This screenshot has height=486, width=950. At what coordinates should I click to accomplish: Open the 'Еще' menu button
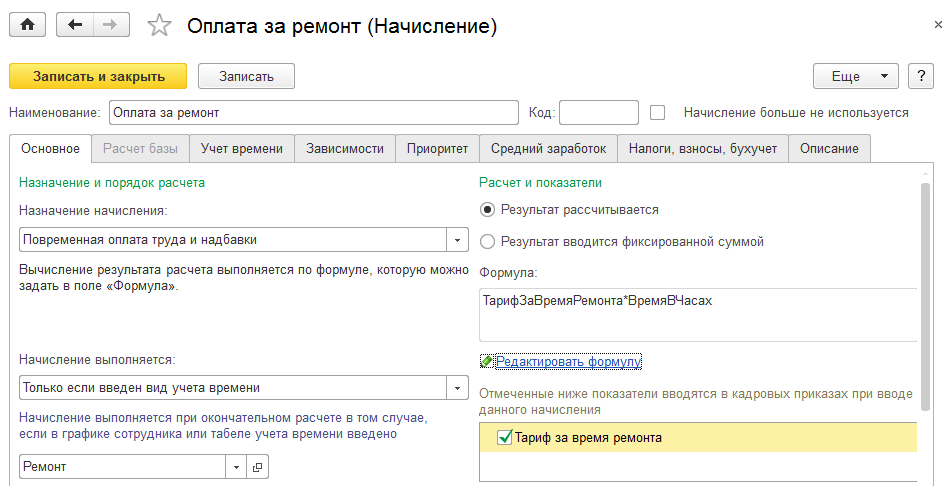[x=856, y=76]
